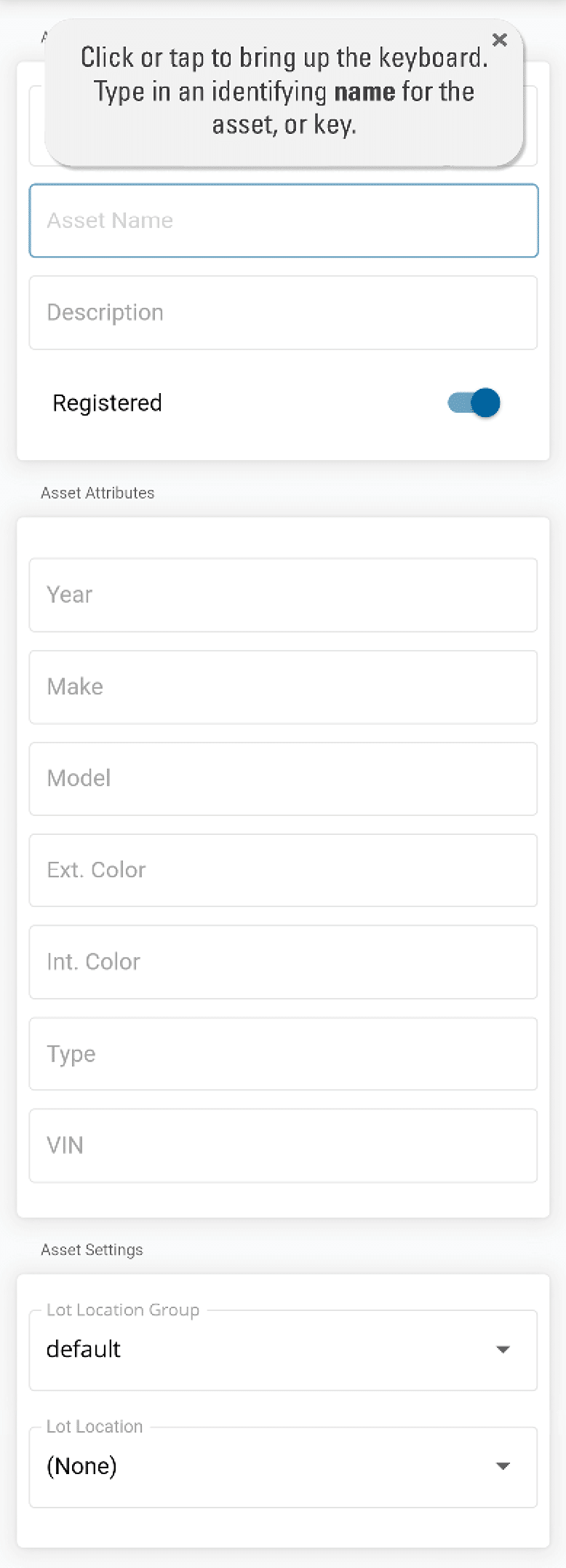The image size is (566, 1568).
Task: Click the Make text field
Action: click(284, 687)
